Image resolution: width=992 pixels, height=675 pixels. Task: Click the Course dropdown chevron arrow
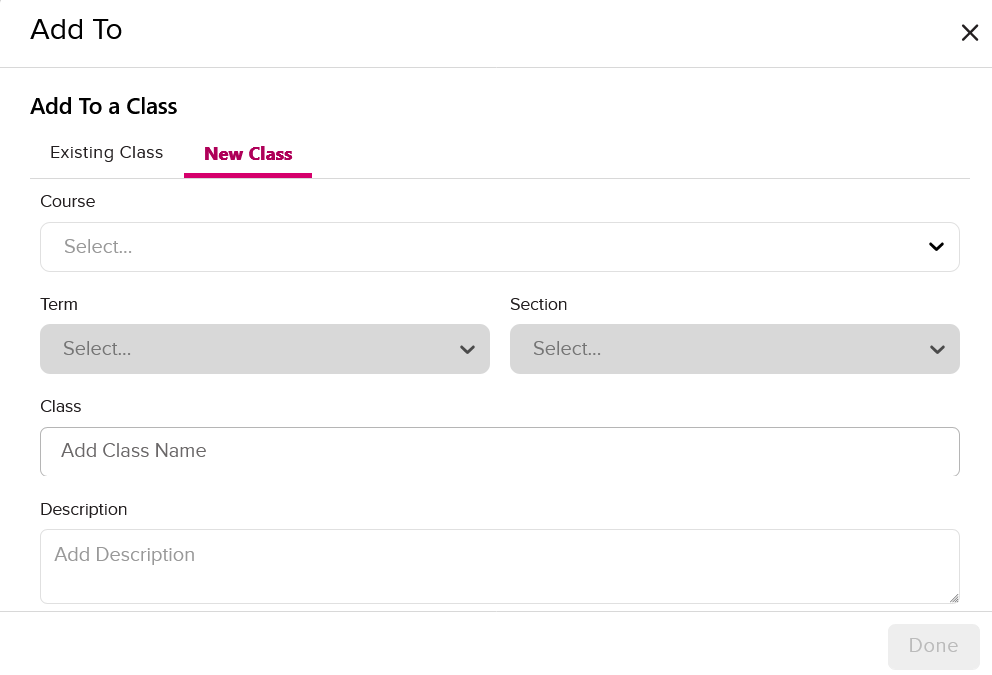[x=936, y=247]
